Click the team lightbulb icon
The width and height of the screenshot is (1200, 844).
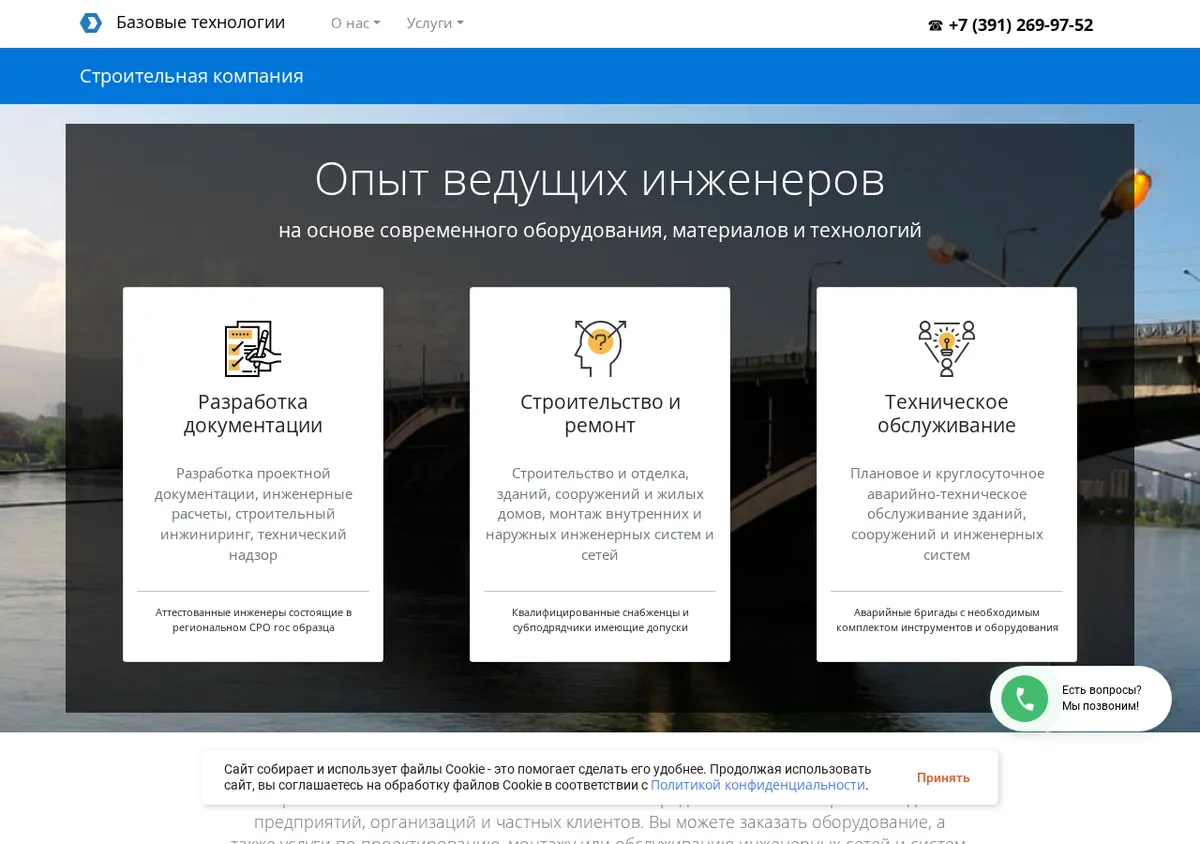tap(947, 347)
